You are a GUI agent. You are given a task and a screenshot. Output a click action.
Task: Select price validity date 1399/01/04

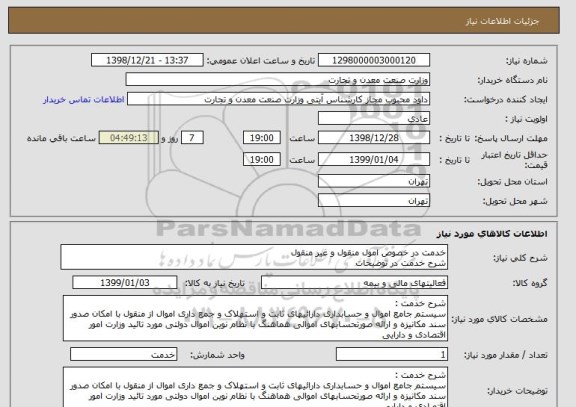tap(374, 159)
